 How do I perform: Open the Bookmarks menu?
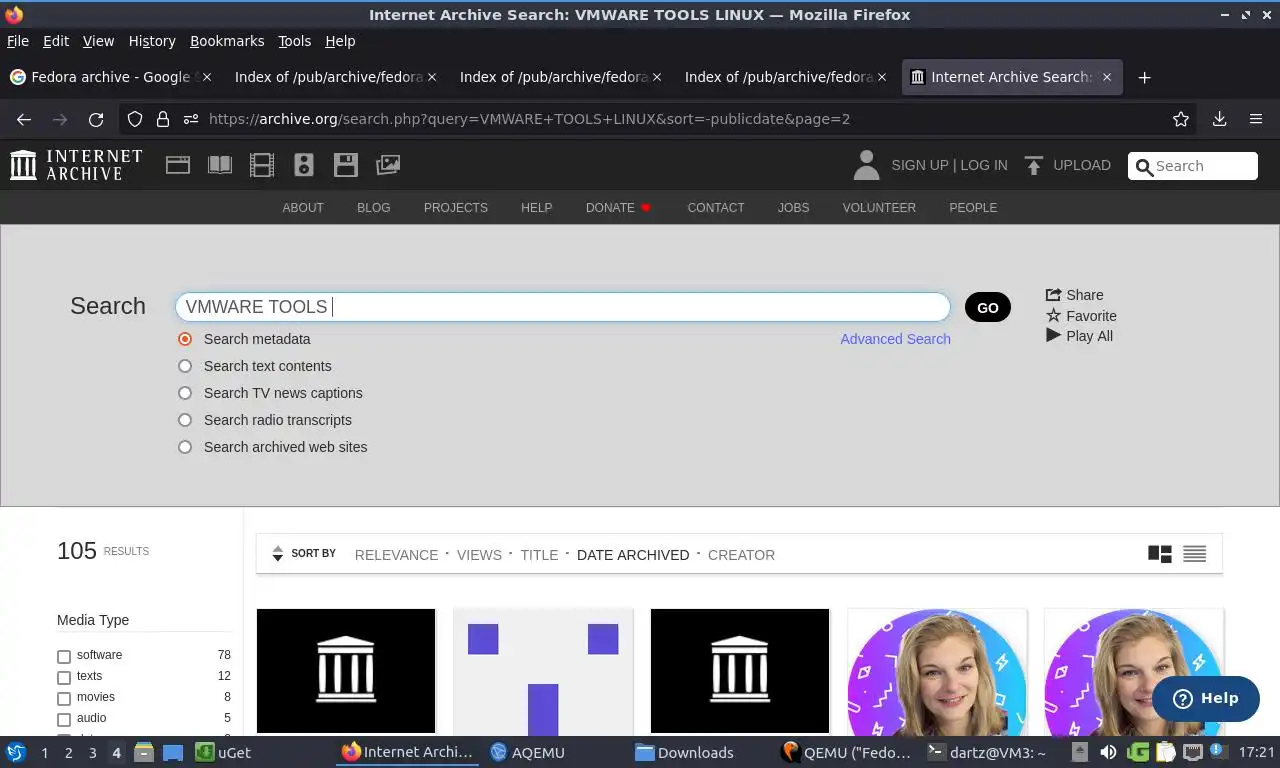point(227,41)
